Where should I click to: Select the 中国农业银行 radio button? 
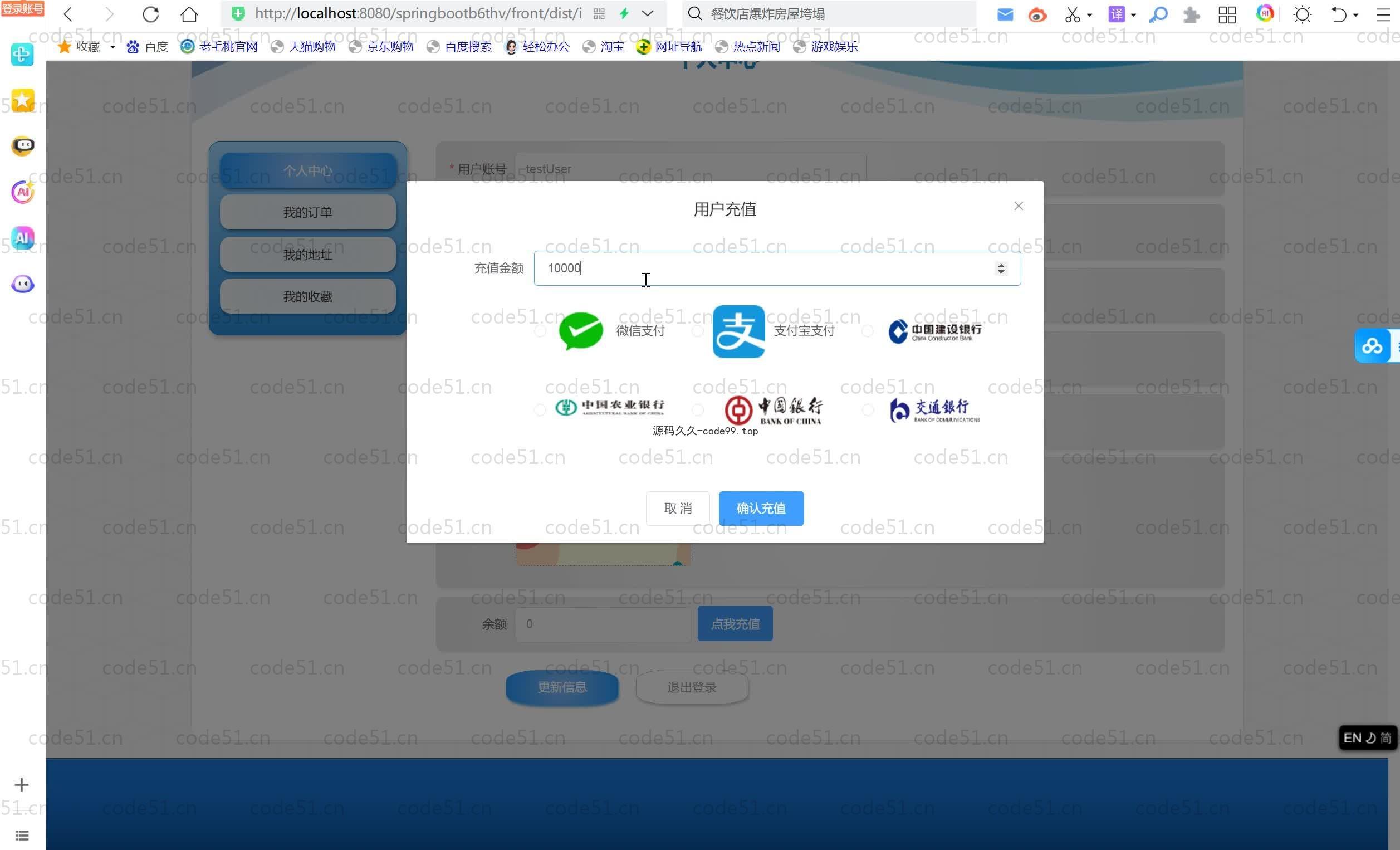pyautogui.click(x=540, y=409)
